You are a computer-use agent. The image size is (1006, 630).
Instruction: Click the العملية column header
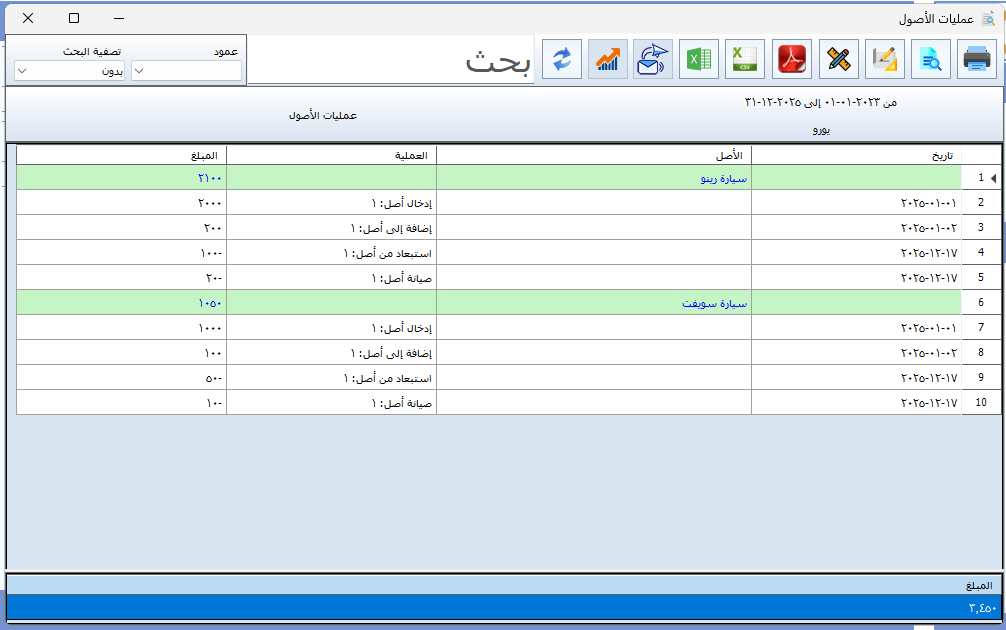click(x=331, y=155)
